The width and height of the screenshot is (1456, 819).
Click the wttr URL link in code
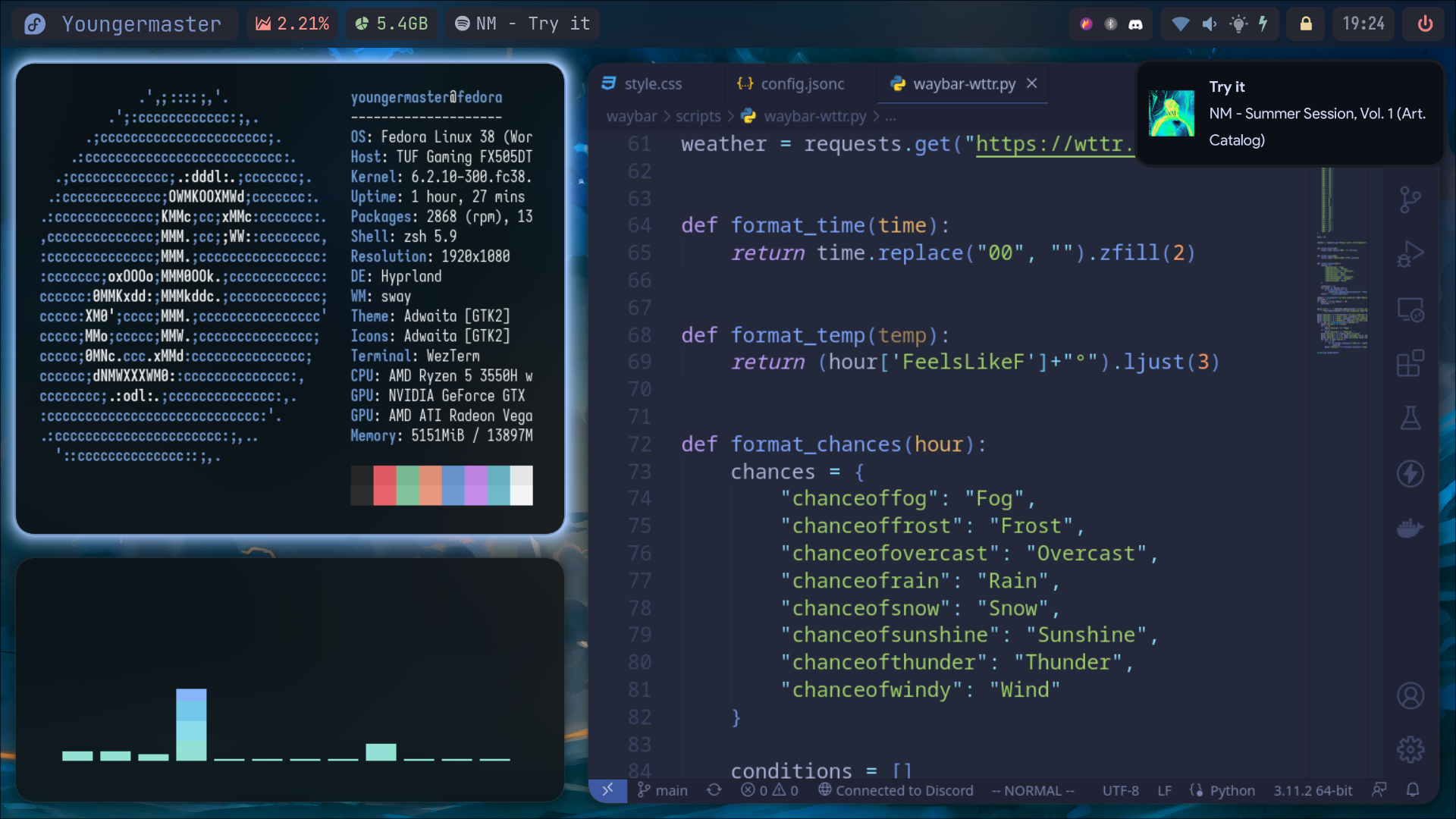1054,144
